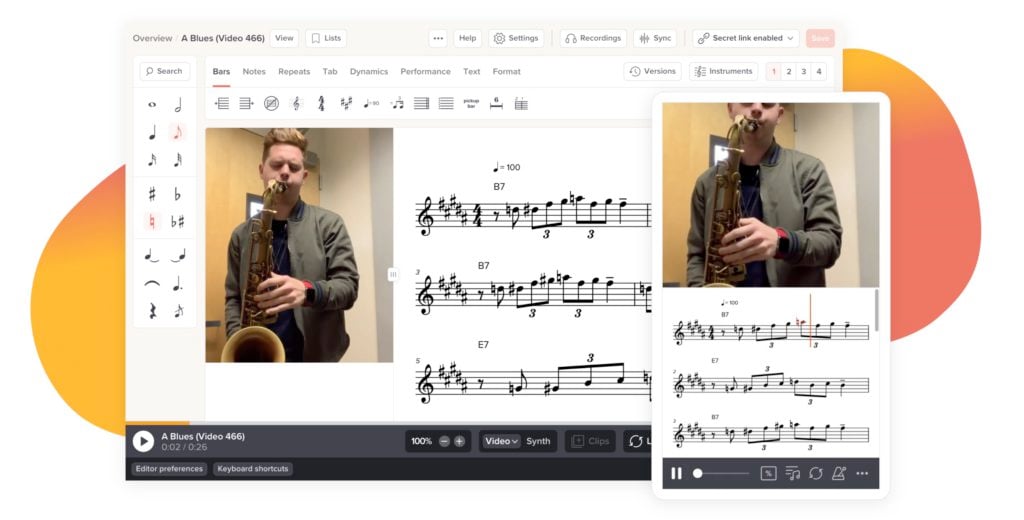The image size is (1024, 520).
Task: Increase zoom with the plus button
Action: coord(459,442)
